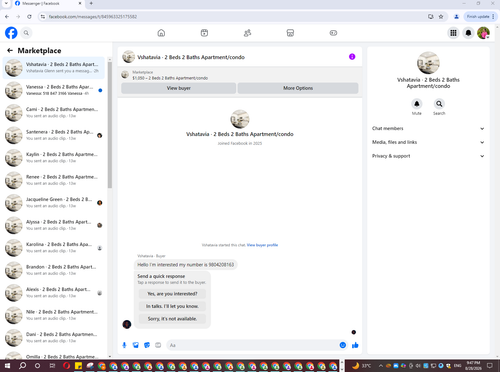Screen dimensions: 500x372
Task: Open the notifications bell in header
Action: click(468, 33)
